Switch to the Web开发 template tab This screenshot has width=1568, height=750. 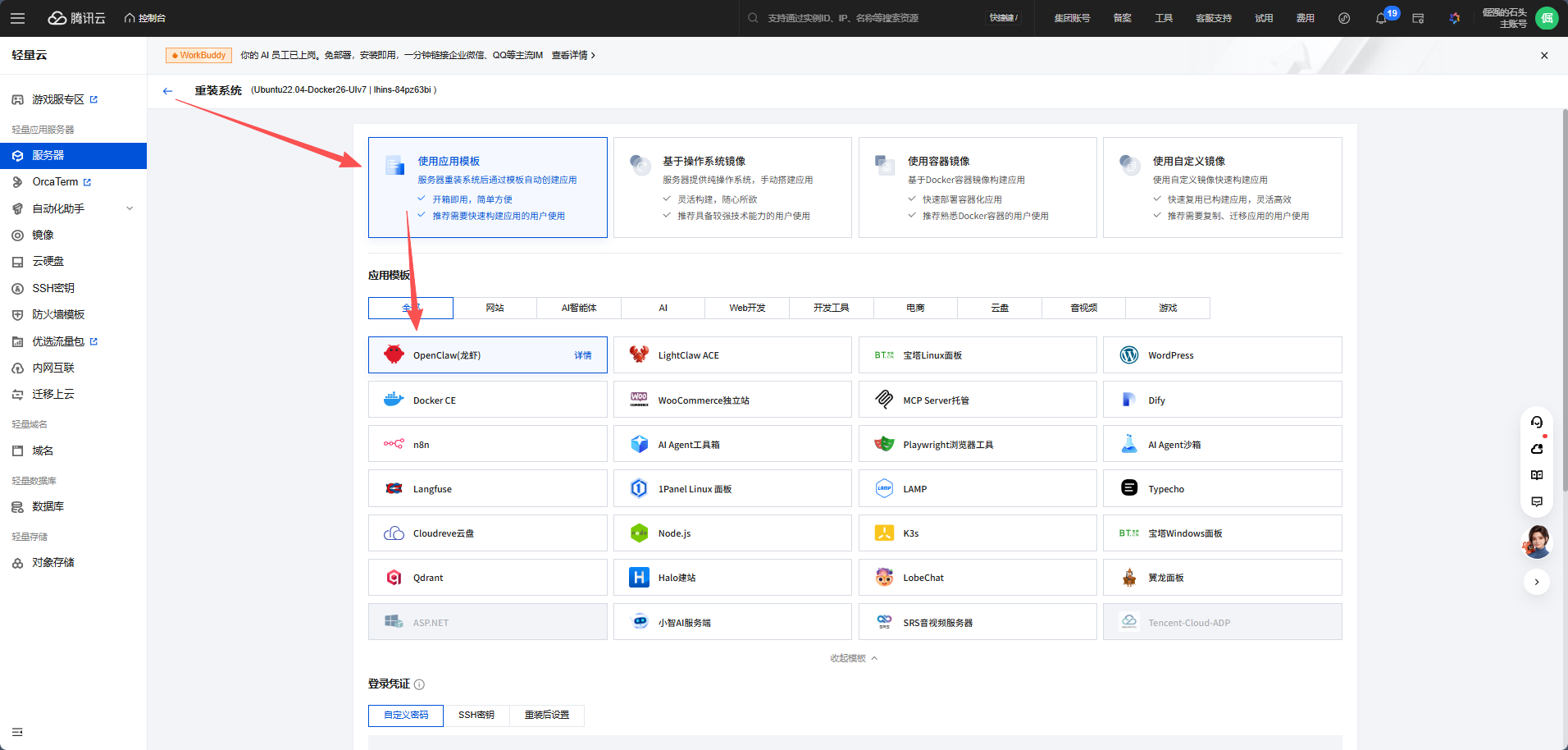(747, 308)
